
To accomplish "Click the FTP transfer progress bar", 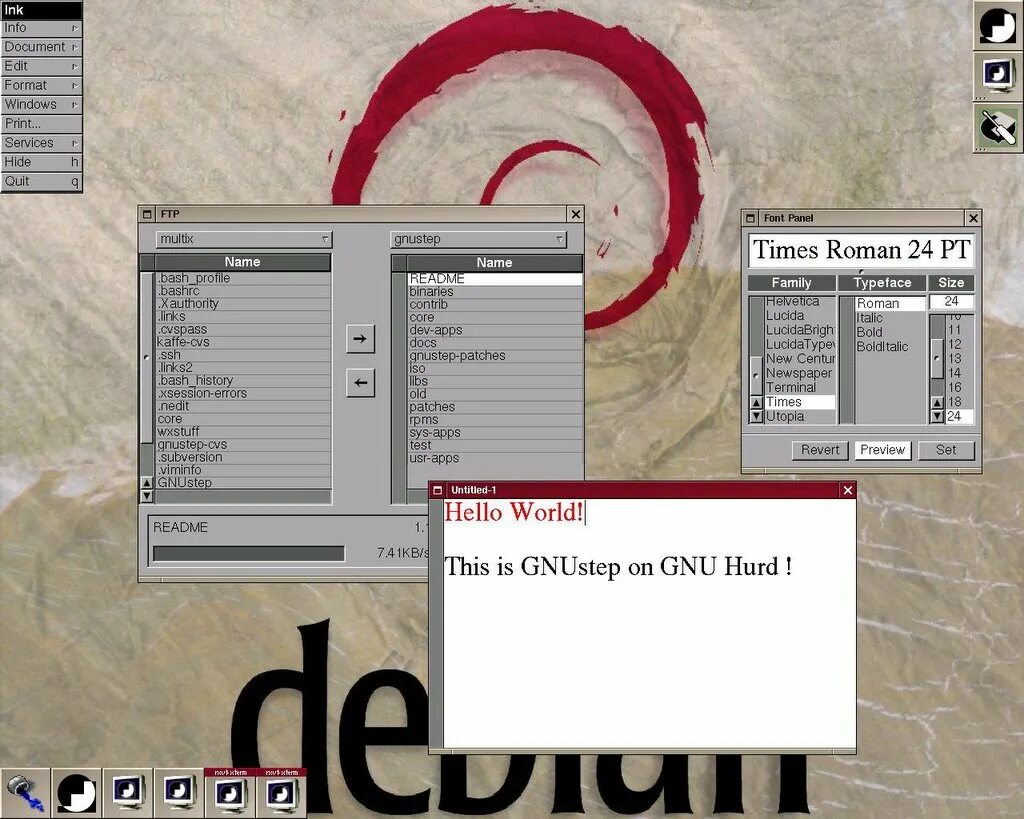I will pos(249,554).
